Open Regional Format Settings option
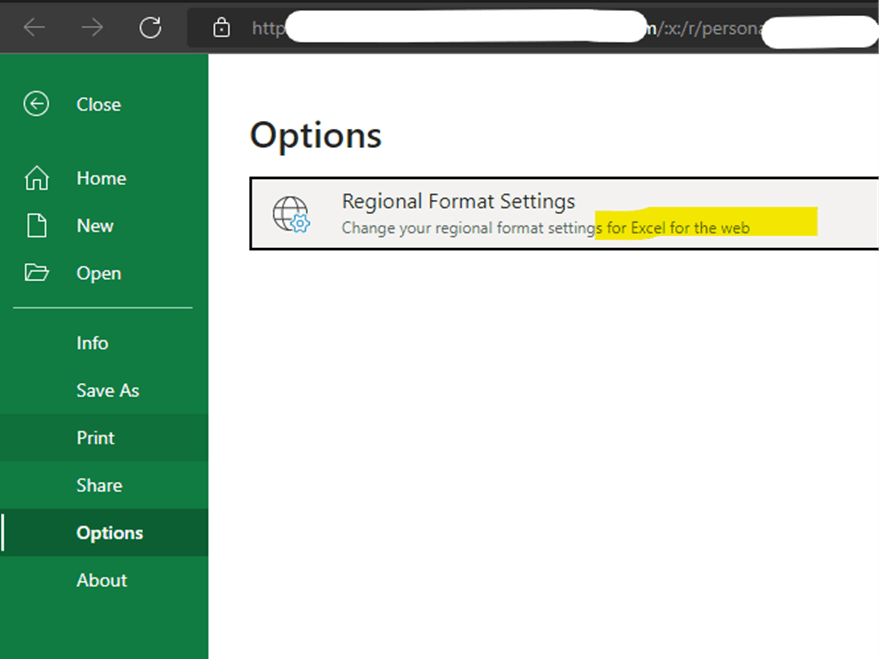The height and width of the screenshot is (659, 880). [x=564, y=214]
